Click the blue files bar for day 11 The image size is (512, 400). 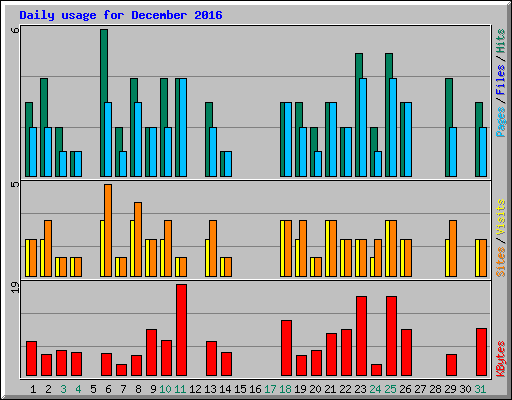pos(183,127)
